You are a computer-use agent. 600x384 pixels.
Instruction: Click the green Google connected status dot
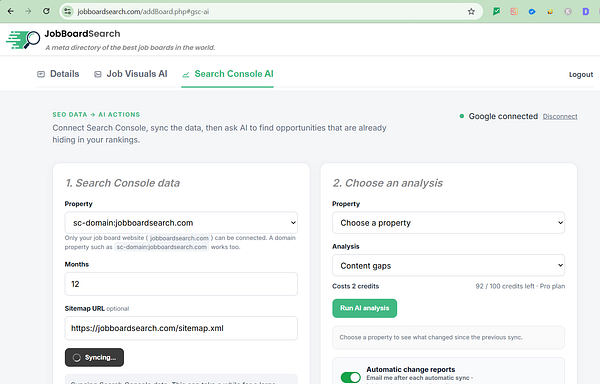(461, 116)
